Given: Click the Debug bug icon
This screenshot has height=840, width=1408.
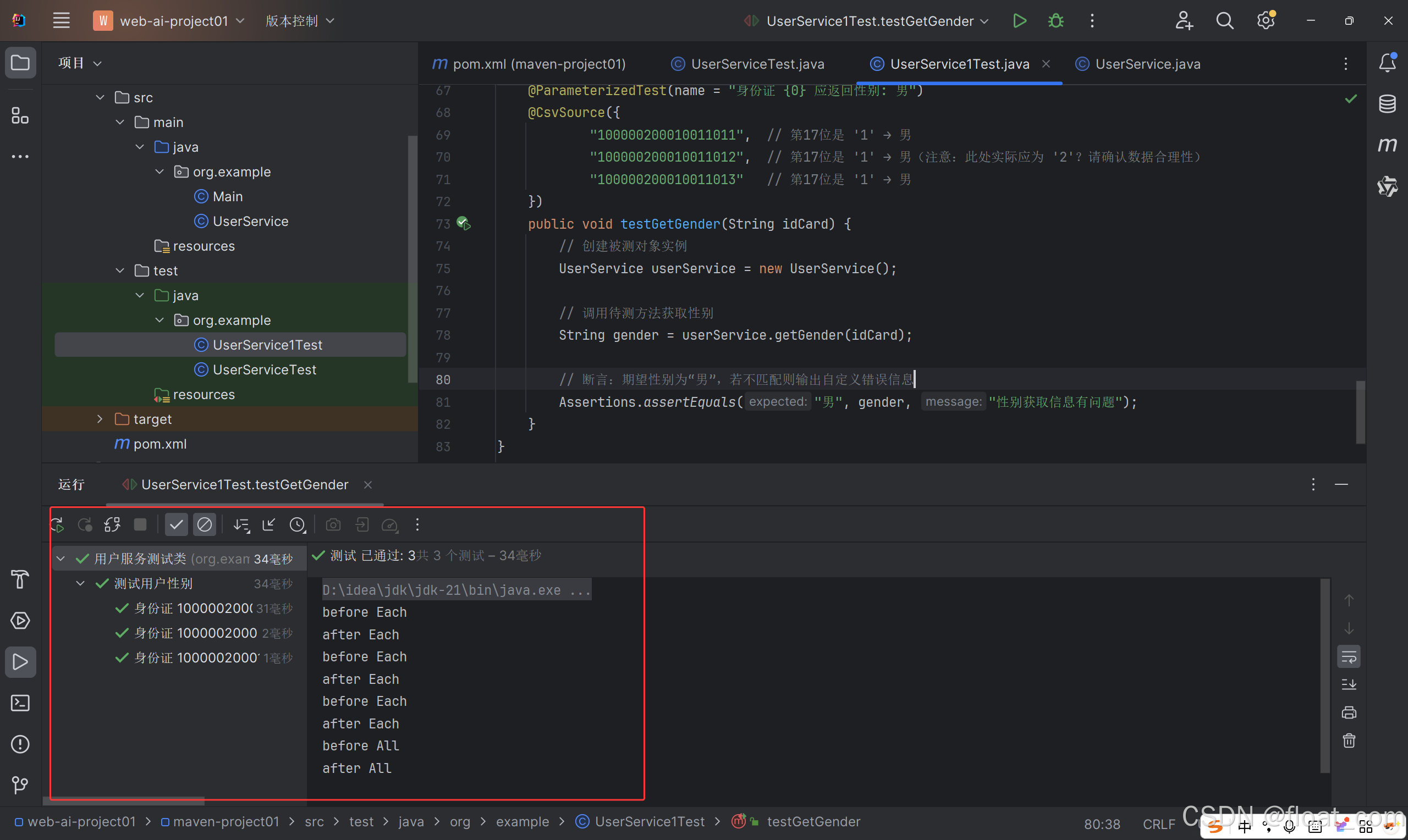Looking at the screenshot, I should 1056,21.
